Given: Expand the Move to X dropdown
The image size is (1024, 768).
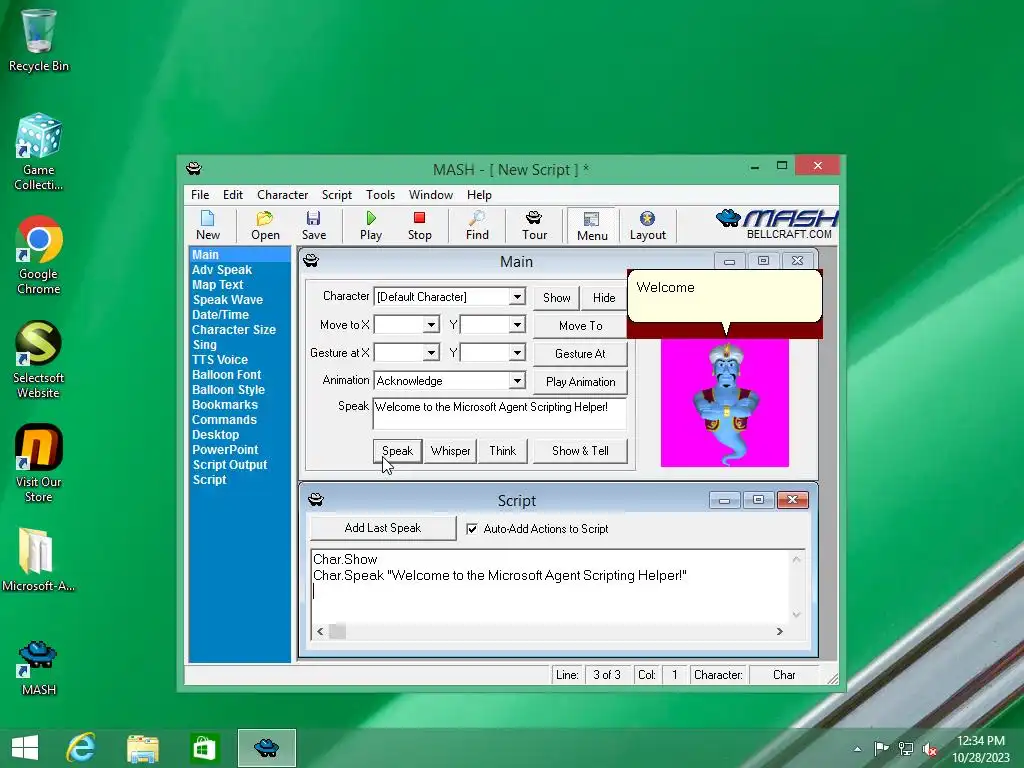Looking at the screenshot, I should click(x=431, y=325).
